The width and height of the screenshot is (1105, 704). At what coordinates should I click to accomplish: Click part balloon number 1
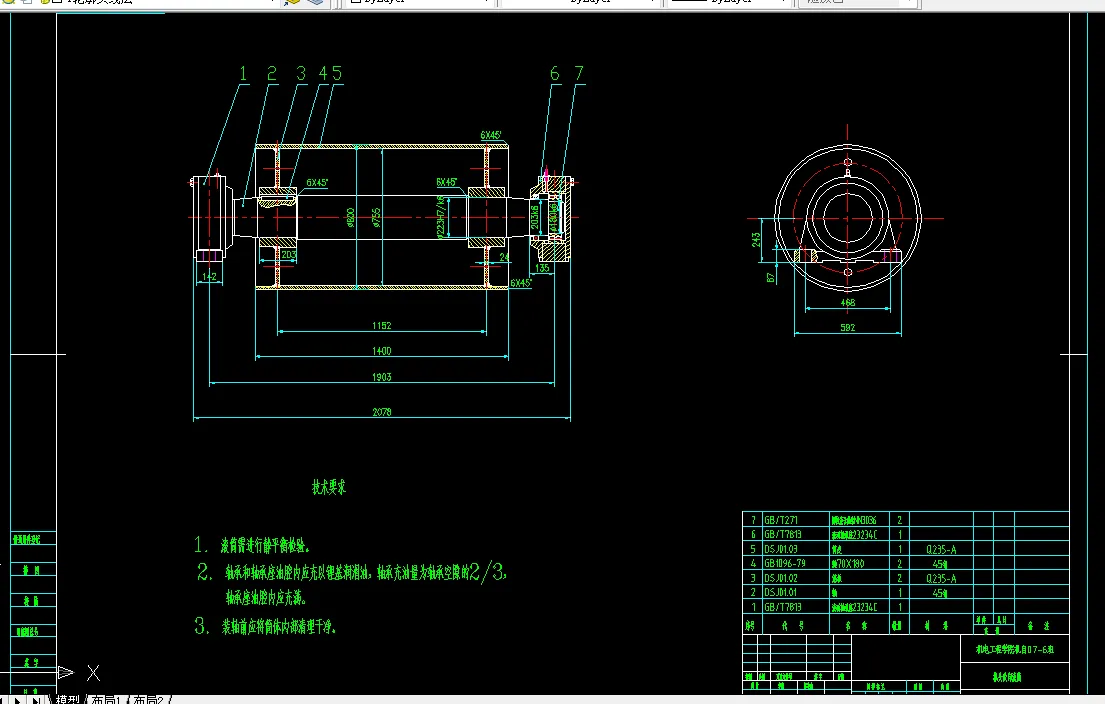point(243,73)
